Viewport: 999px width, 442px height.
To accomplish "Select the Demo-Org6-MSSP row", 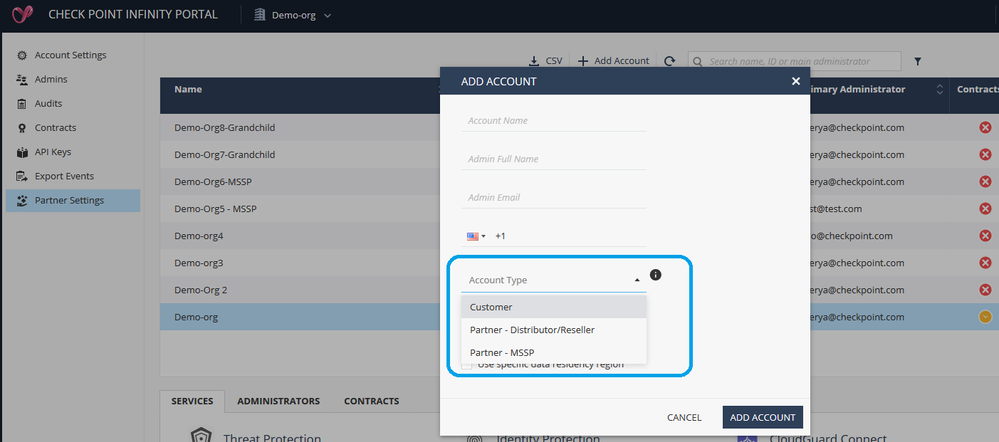I will click(x=300, y=182).
